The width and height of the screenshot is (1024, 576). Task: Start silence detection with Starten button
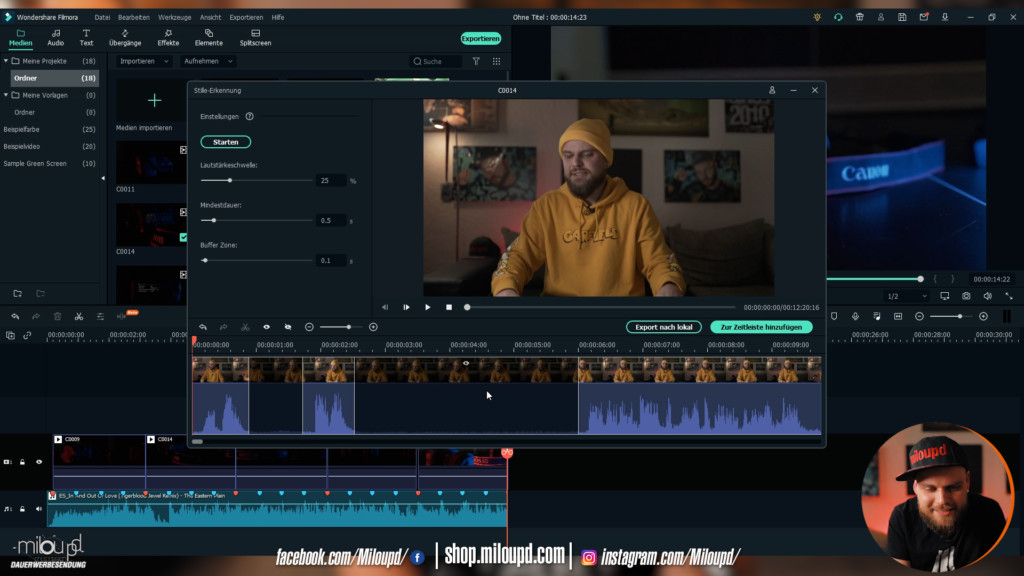click(225, 142)
